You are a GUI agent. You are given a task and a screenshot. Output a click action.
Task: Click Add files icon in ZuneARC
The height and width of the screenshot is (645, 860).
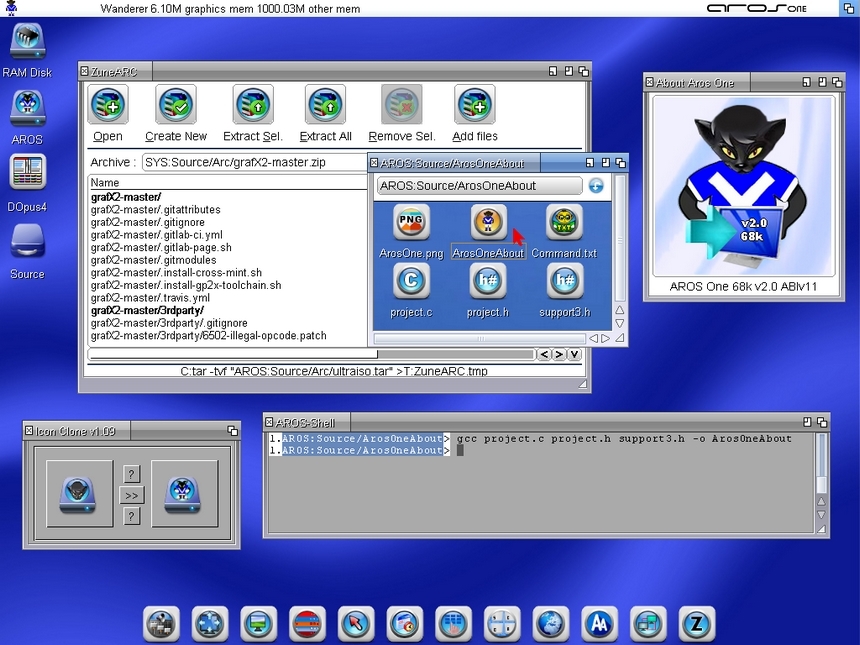click(475, 105)
